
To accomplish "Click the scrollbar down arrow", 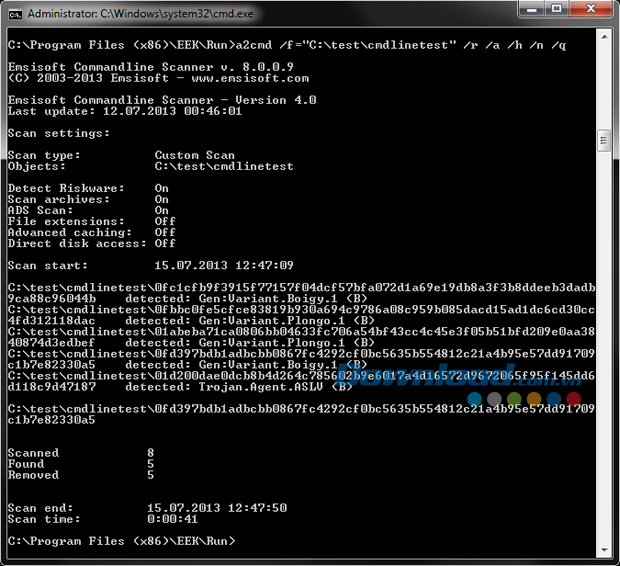I will click(604, 550).
